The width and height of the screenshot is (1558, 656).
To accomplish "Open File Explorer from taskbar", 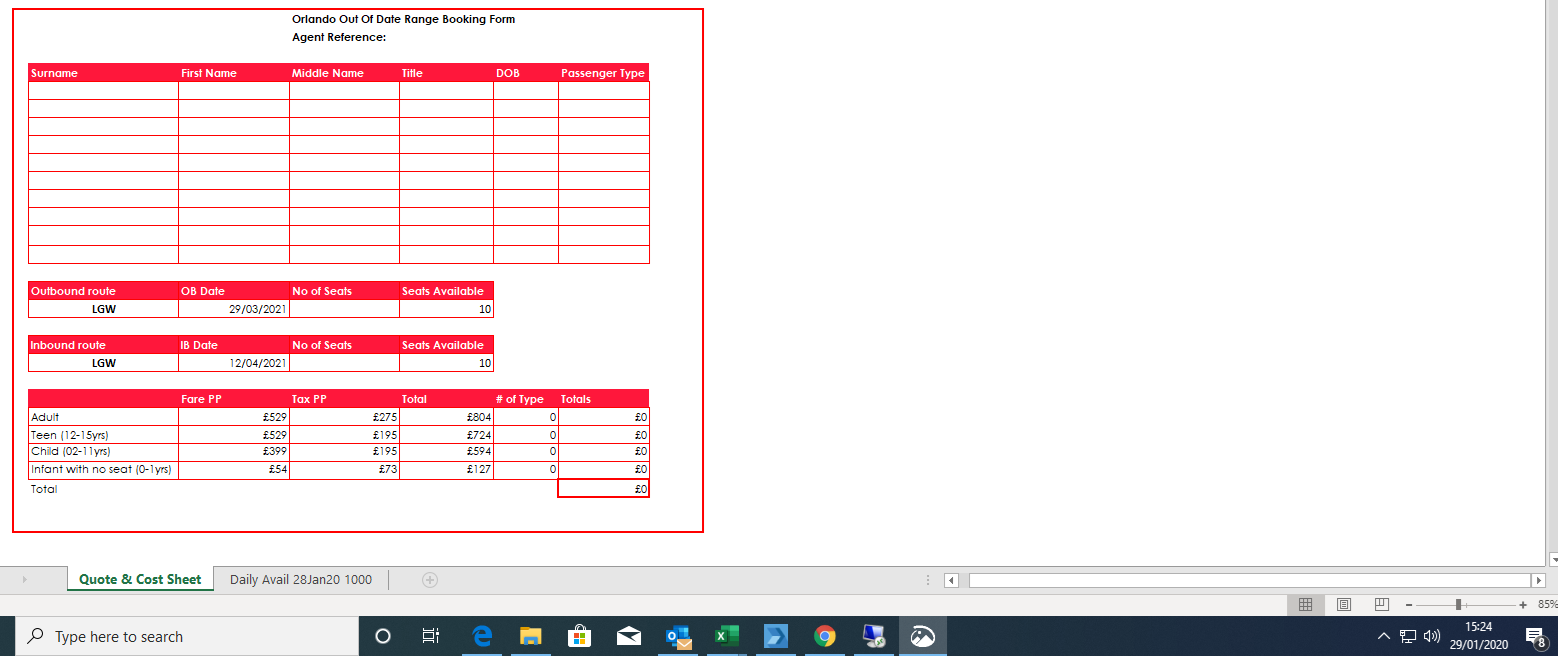I will (530, 636).
